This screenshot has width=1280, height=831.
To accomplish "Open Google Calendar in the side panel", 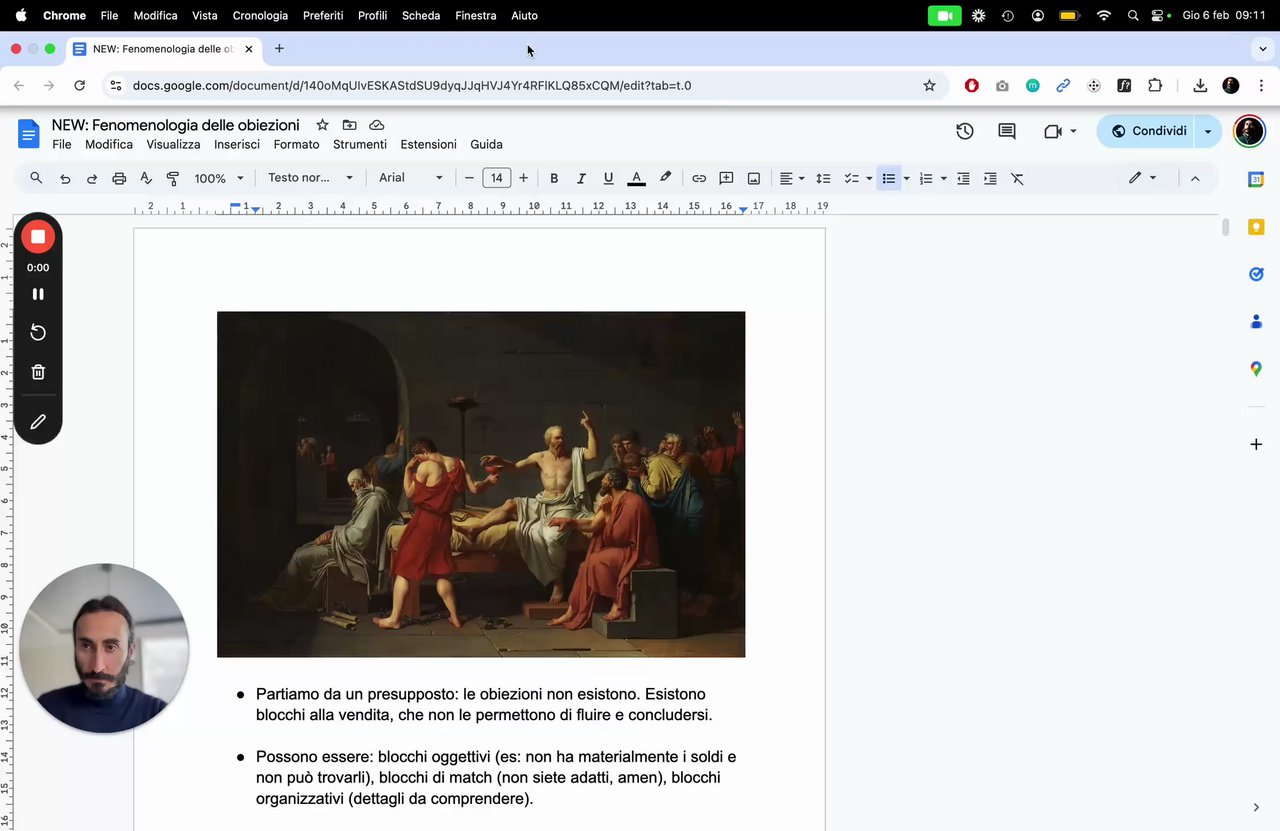I will 1256,179.
